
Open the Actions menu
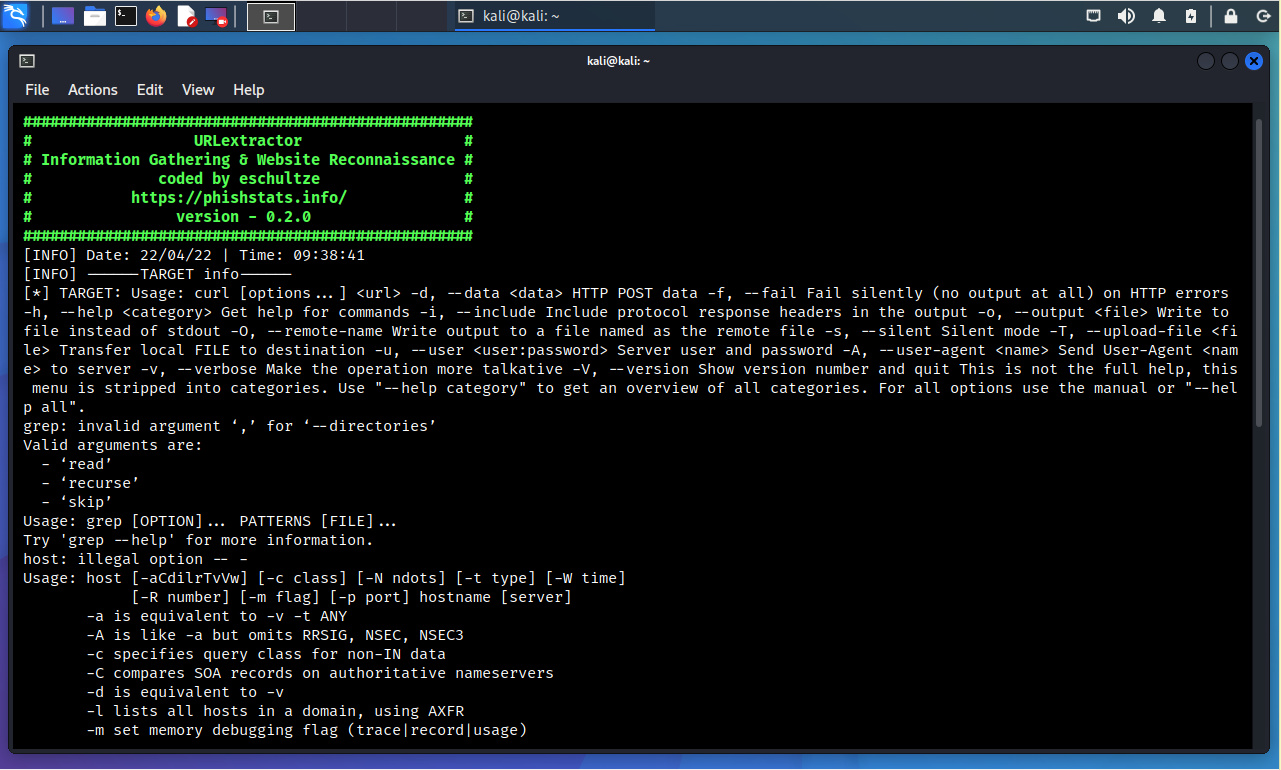point(93,90)
